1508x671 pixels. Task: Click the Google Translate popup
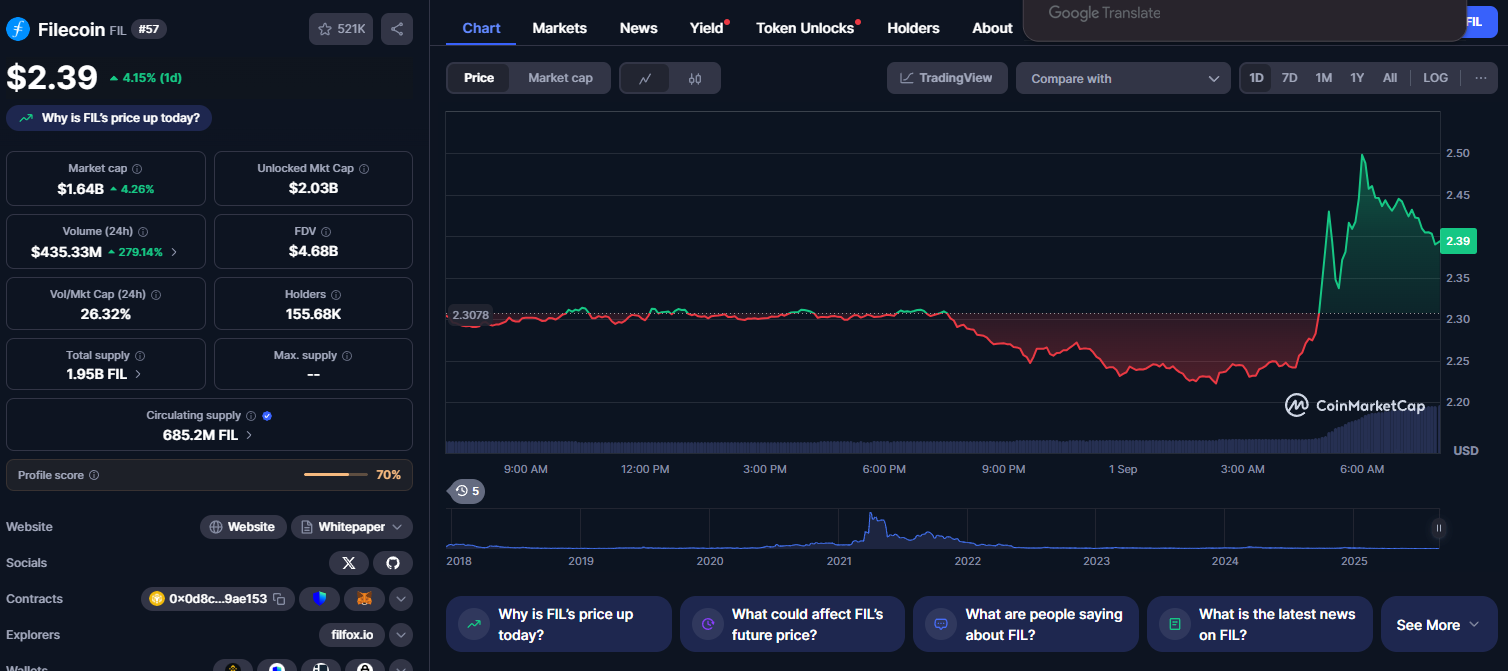coord(1245,20)
